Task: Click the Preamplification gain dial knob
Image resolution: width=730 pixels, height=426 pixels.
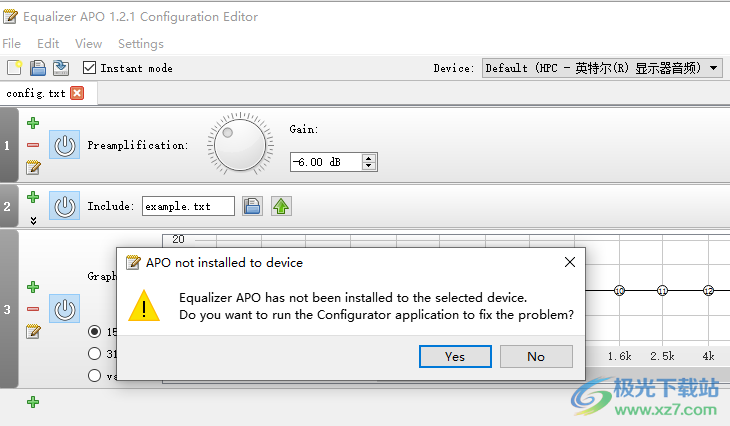Action: (240, 145)
